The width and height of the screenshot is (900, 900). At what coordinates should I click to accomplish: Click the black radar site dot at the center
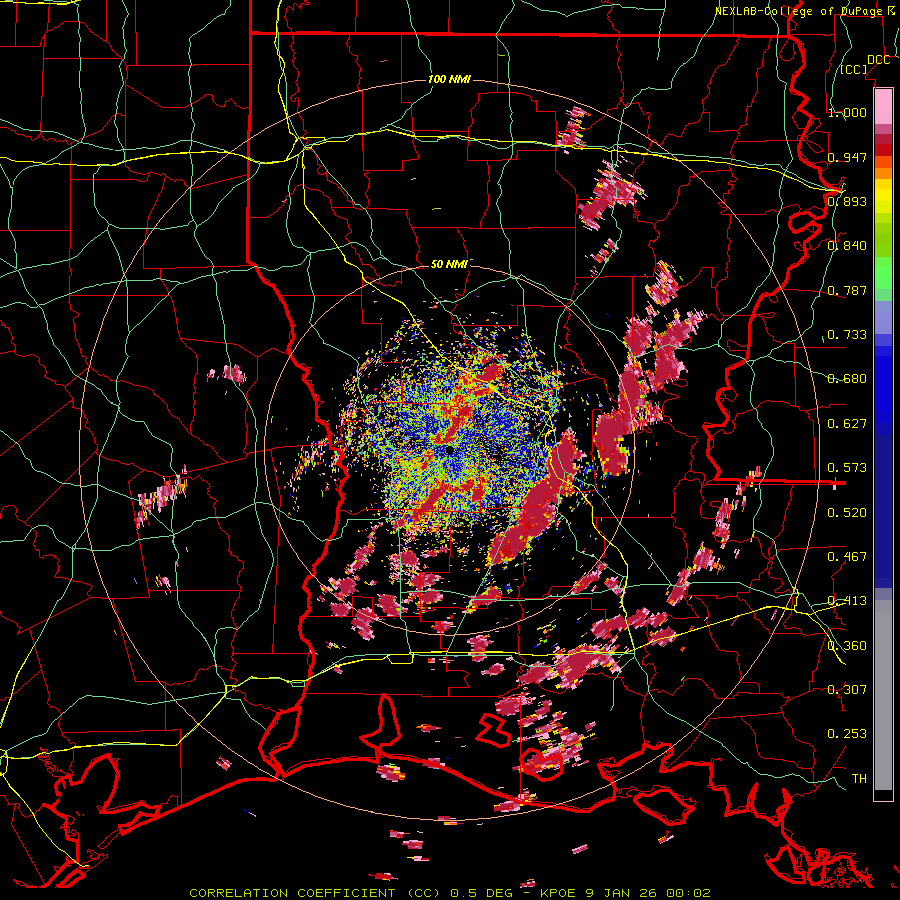(450, 451)
